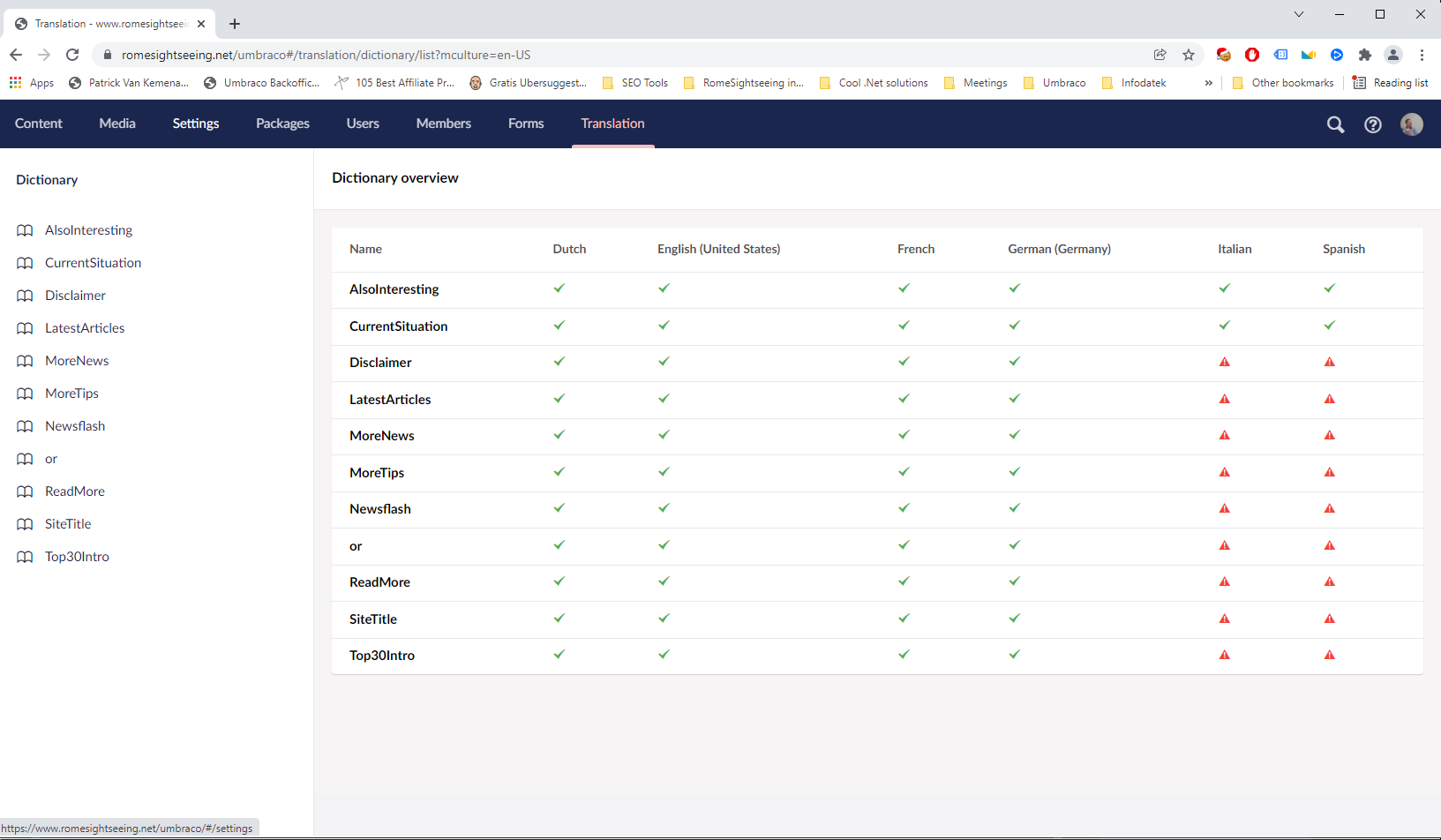Screen dimensions: 1441x840
Task: Open the Forms section
Action: [526, 124]
